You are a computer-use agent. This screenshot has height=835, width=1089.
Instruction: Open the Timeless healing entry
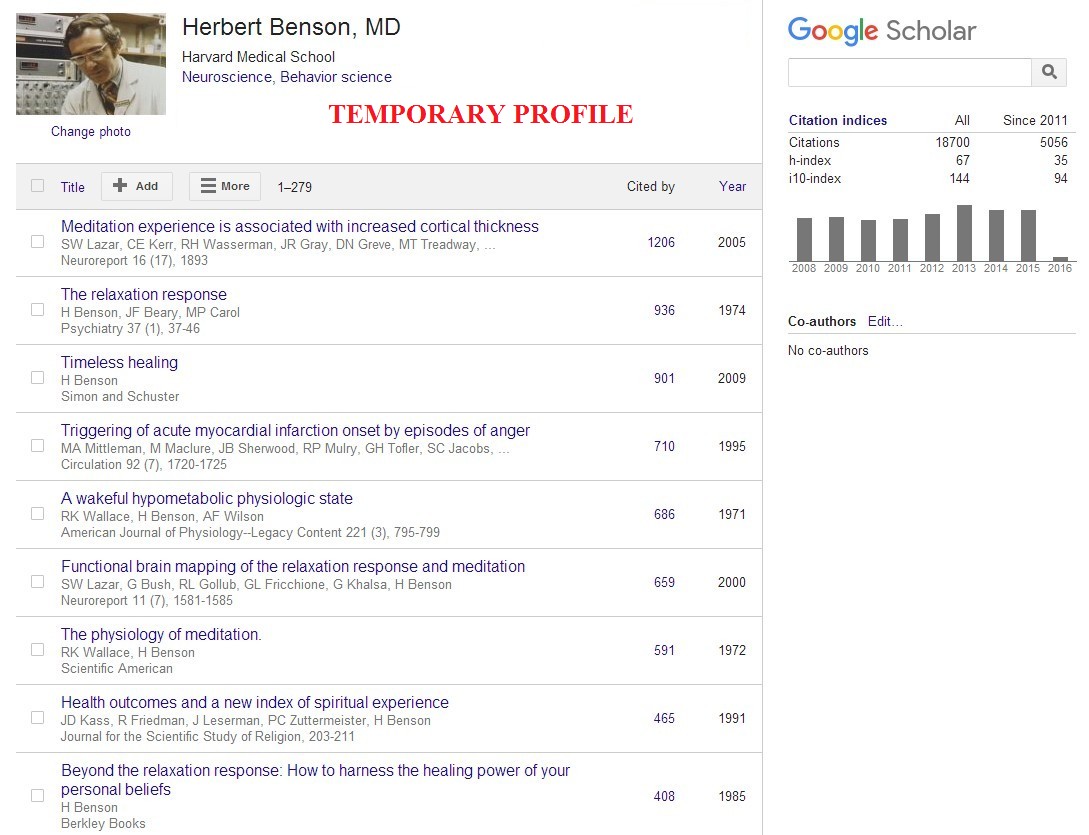pyautogui.click(x=119, y=363)
